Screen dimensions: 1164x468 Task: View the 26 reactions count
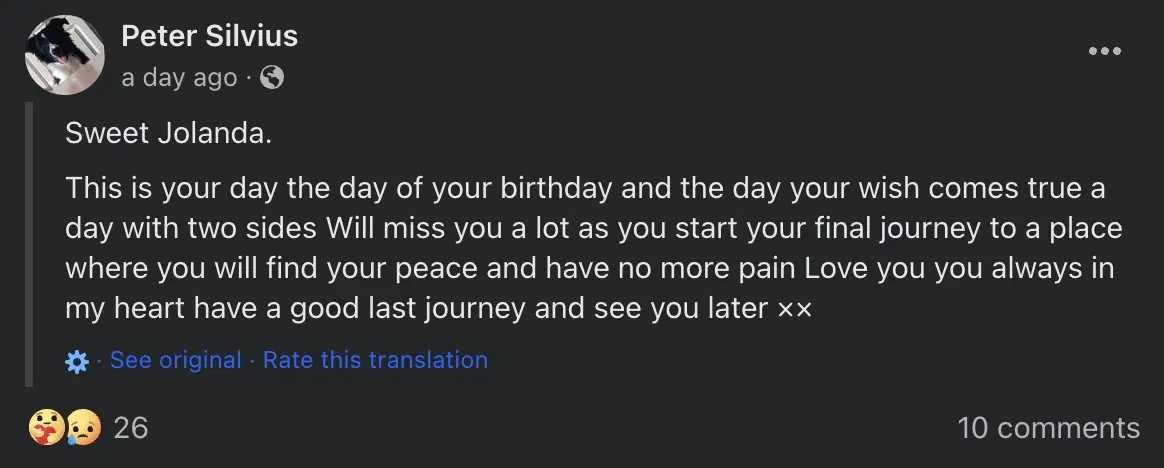[131, 428]
